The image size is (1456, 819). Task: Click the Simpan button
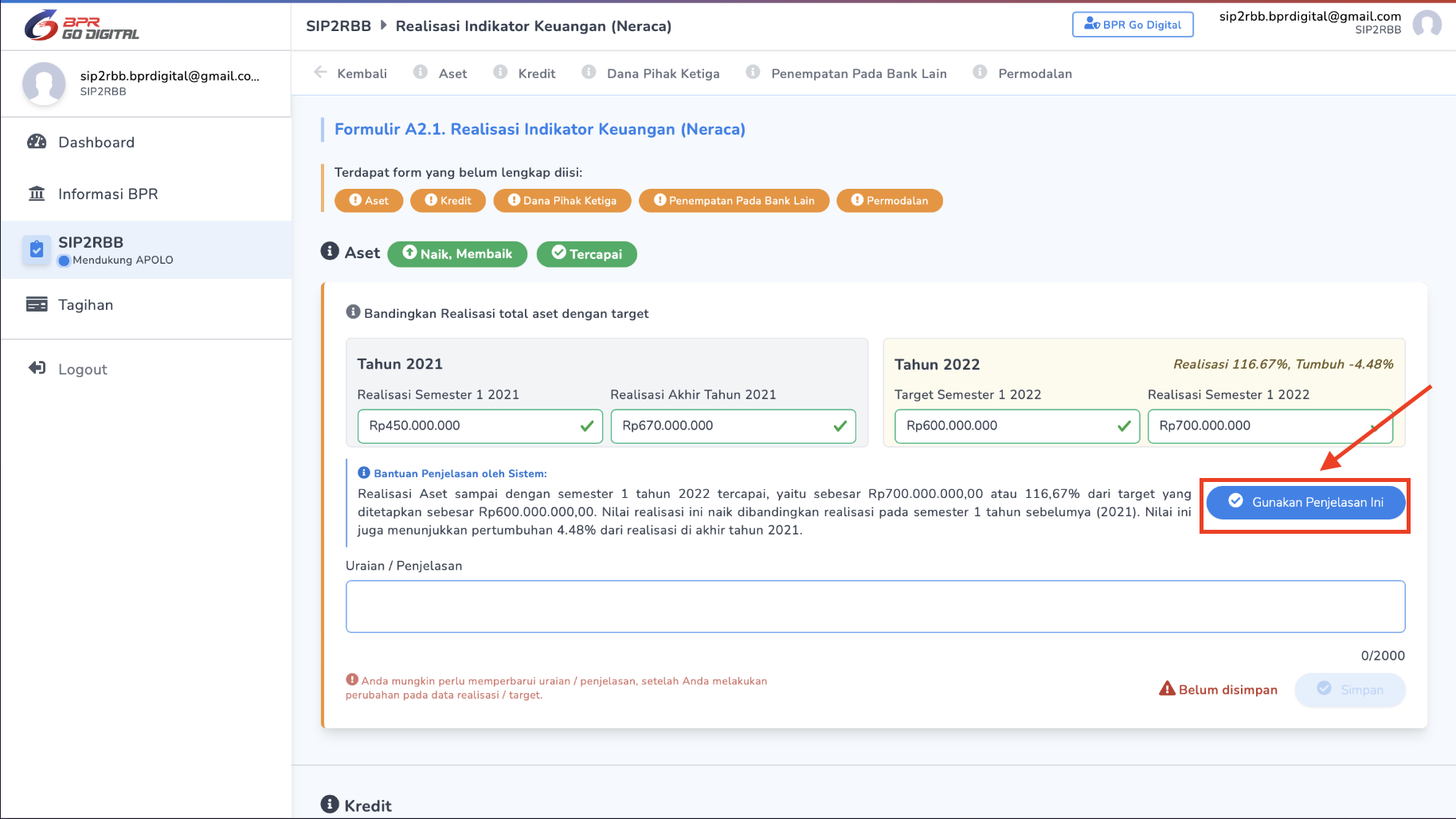1350,689
